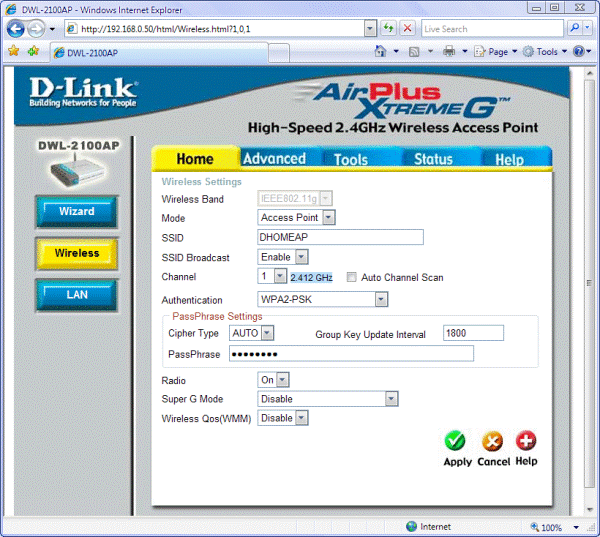
Task: Open a new blank browser tab
Action: click(279, 53)
